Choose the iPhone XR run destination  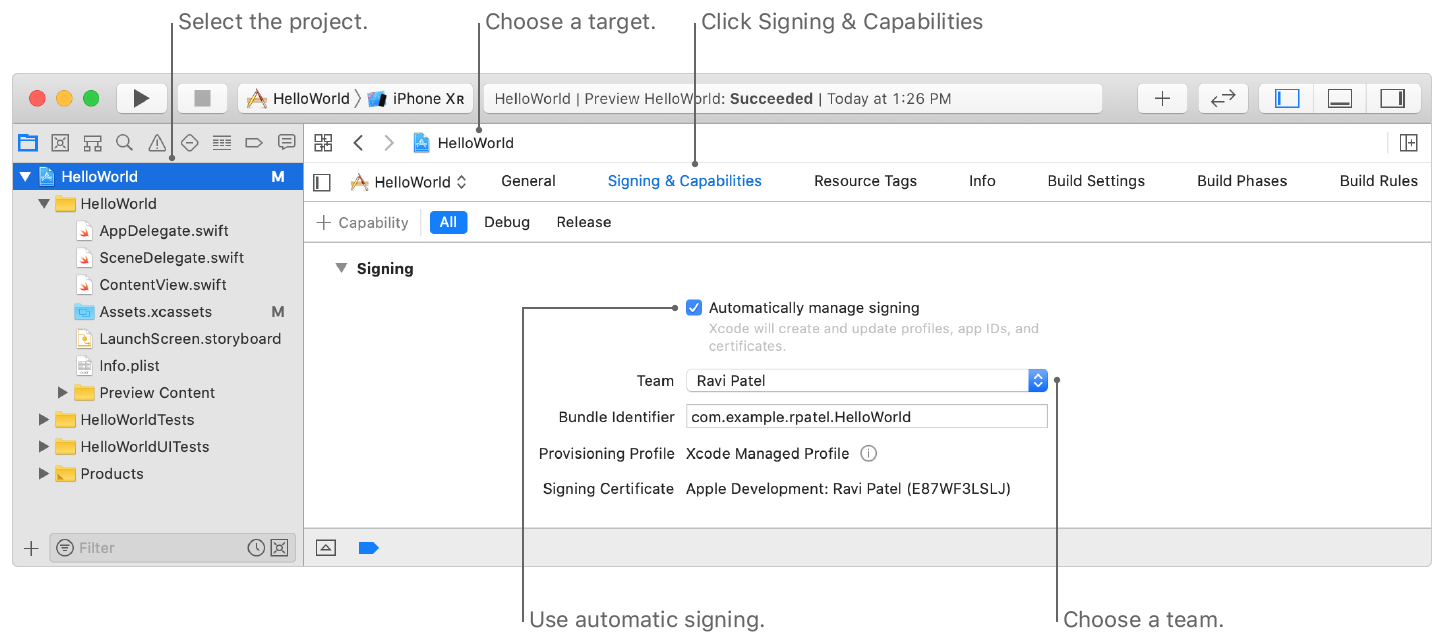point(417,98)
